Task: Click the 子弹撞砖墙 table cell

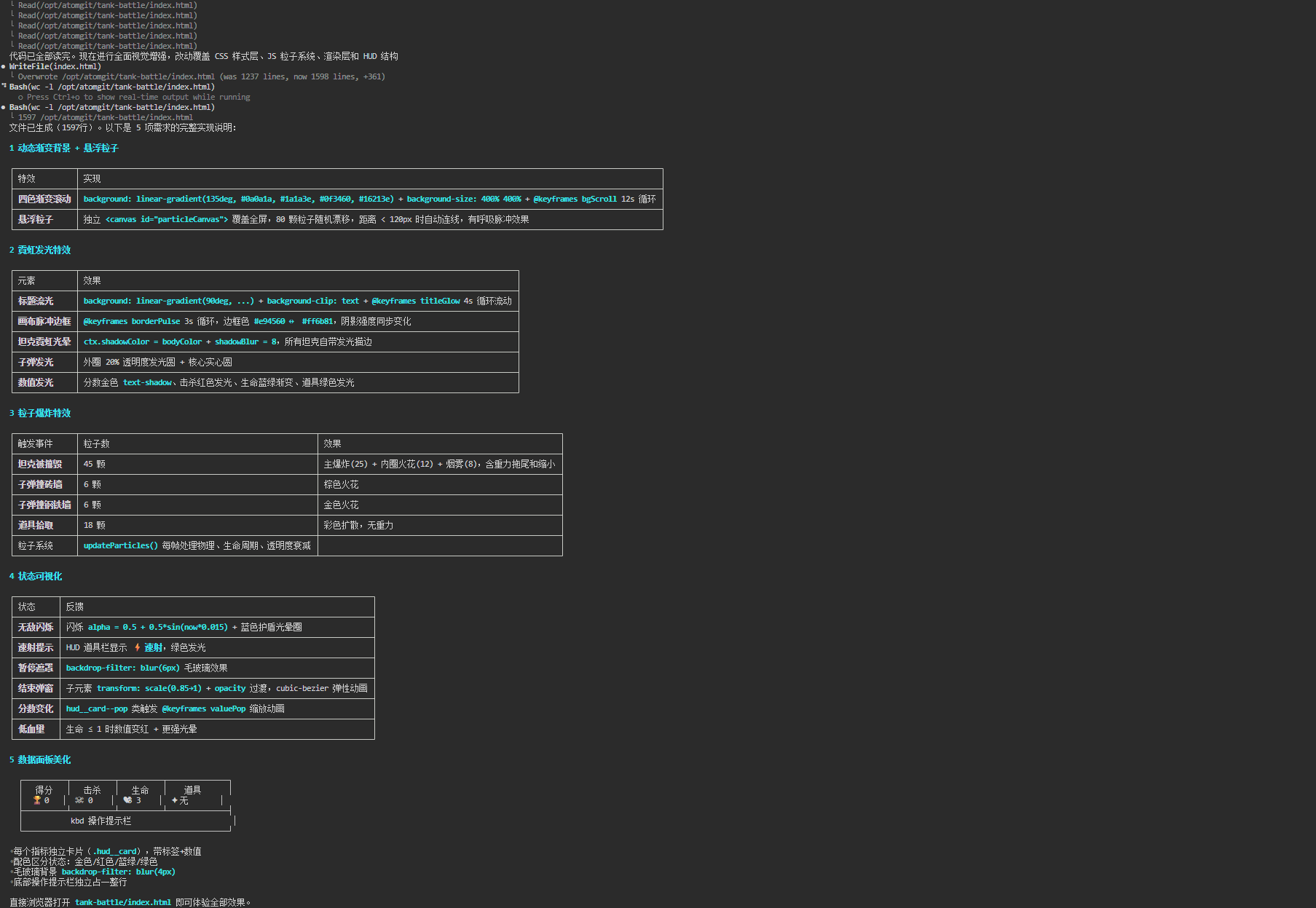Action: (44, 484)
